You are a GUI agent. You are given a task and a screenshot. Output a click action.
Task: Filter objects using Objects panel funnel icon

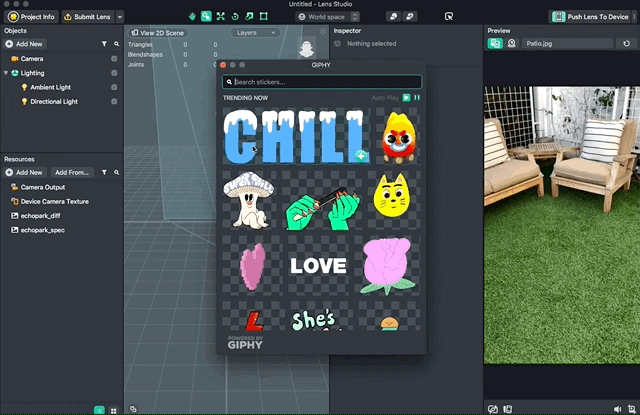pyautogui.click(x=104, y=44)
